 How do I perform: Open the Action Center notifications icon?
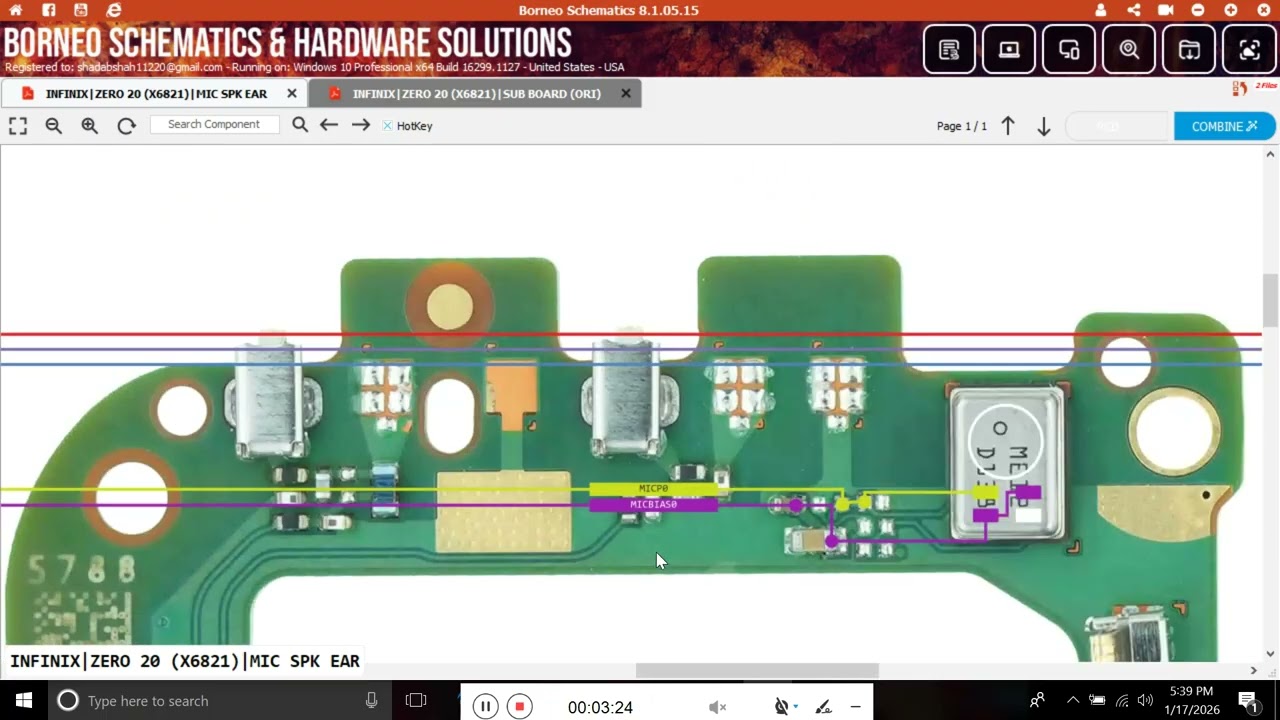coord(1247,700)
